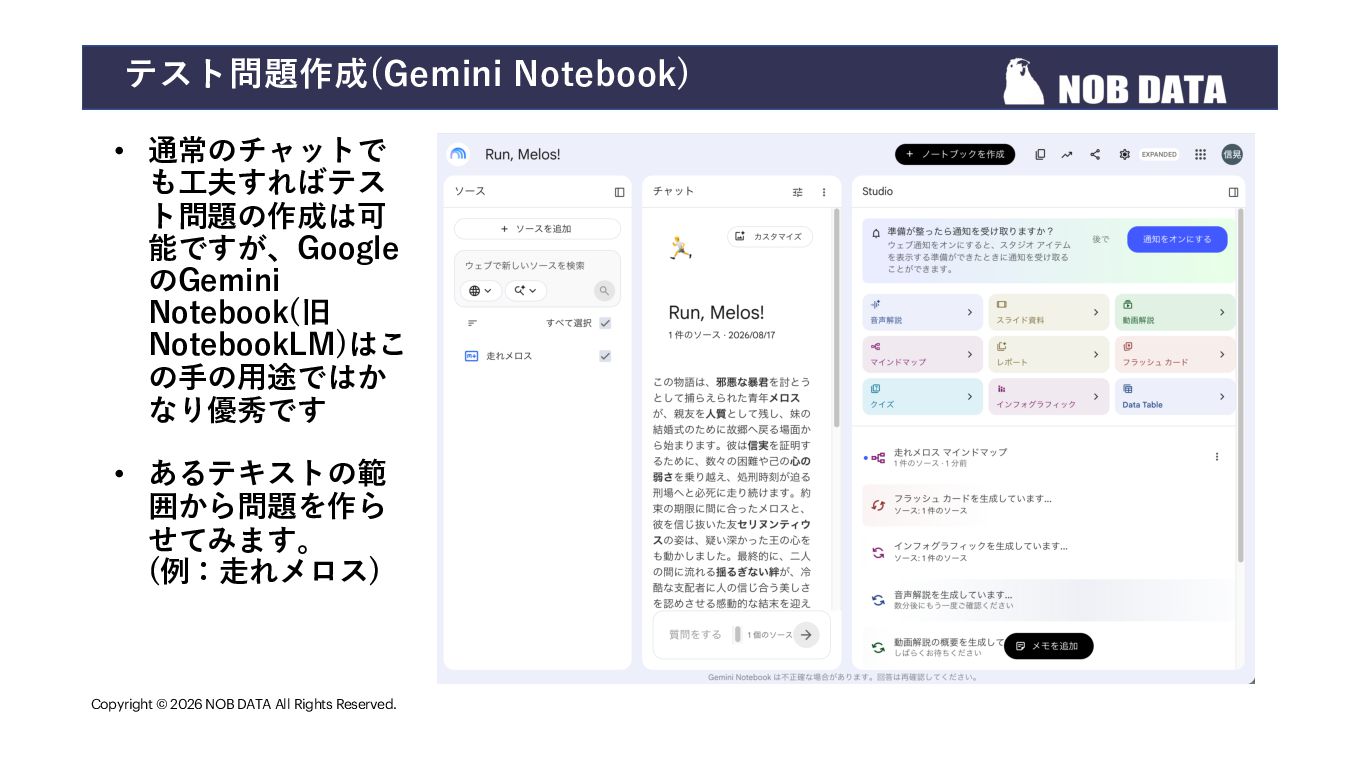Image resolution: width=1361 pixels, height=765 pixels.
Task: Click the Run, Melos! notebook title in header
Action: [523, 155]
